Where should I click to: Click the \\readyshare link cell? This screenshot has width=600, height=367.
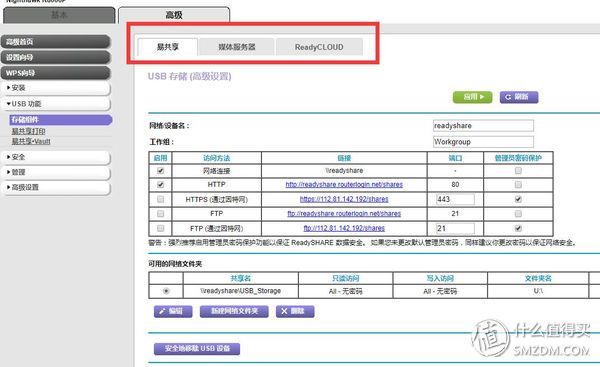(344, 171)
